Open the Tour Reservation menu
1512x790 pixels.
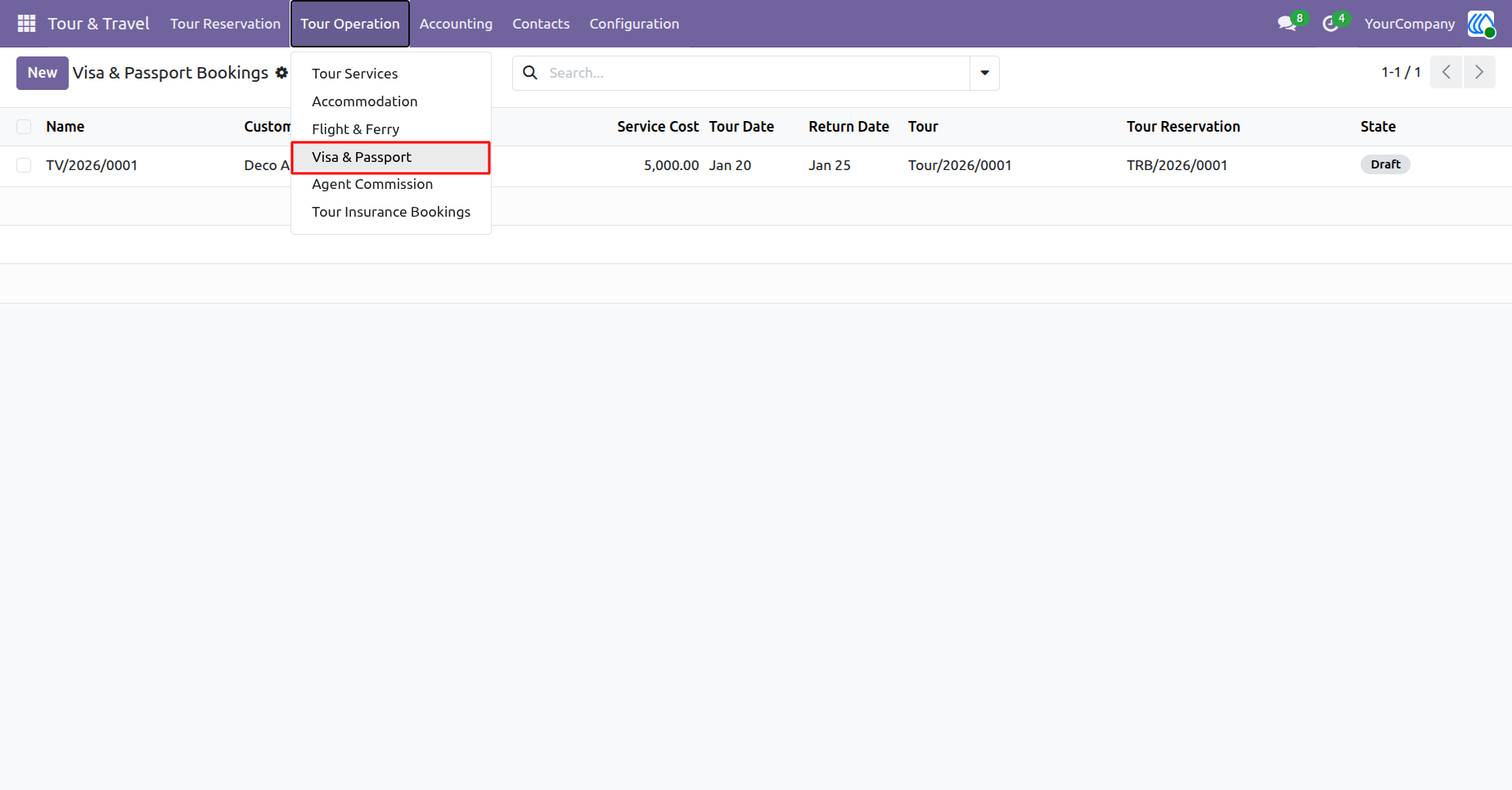(225, 24)
